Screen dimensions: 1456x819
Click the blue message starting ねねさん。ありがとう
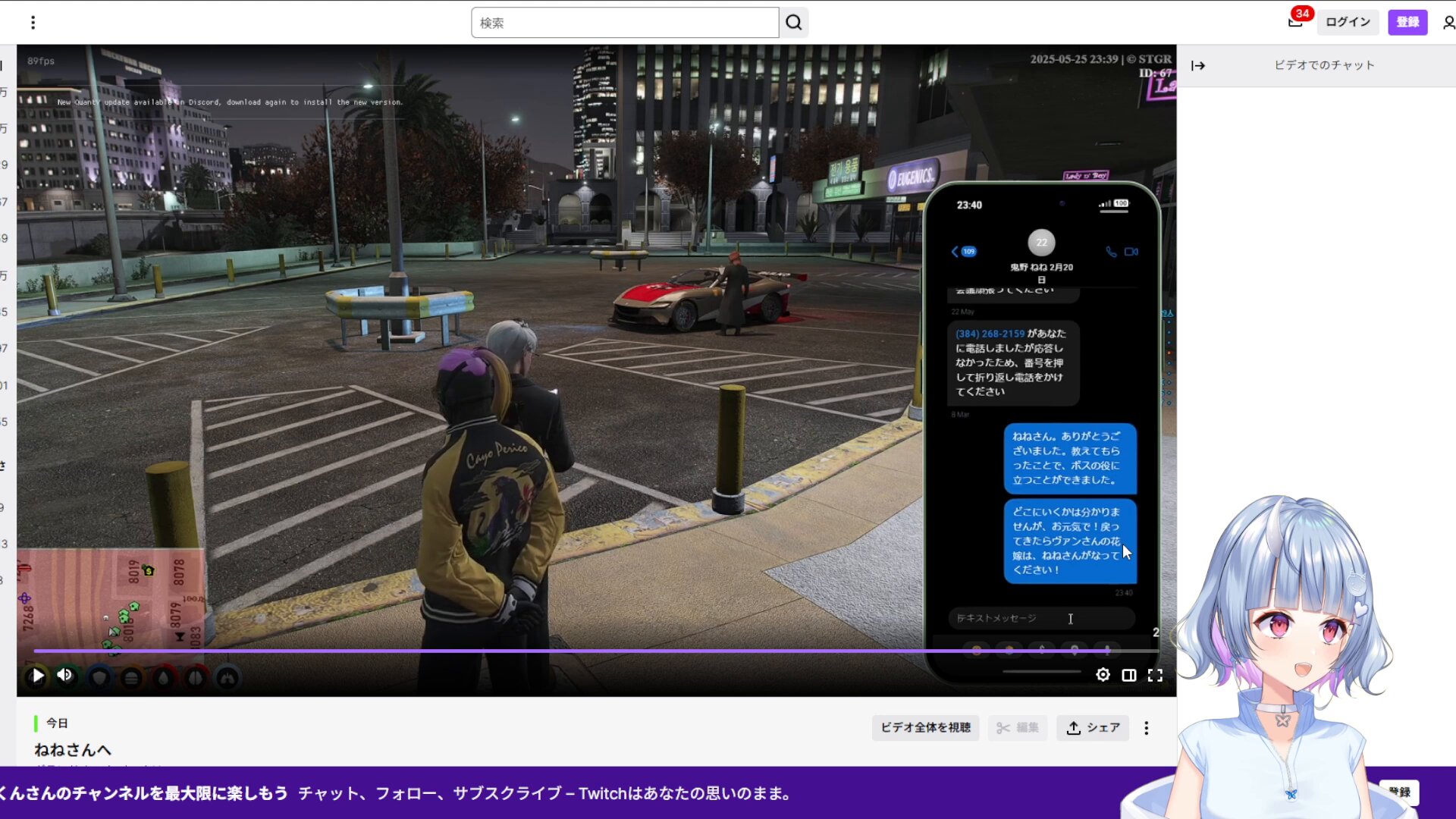[1070, 458]
